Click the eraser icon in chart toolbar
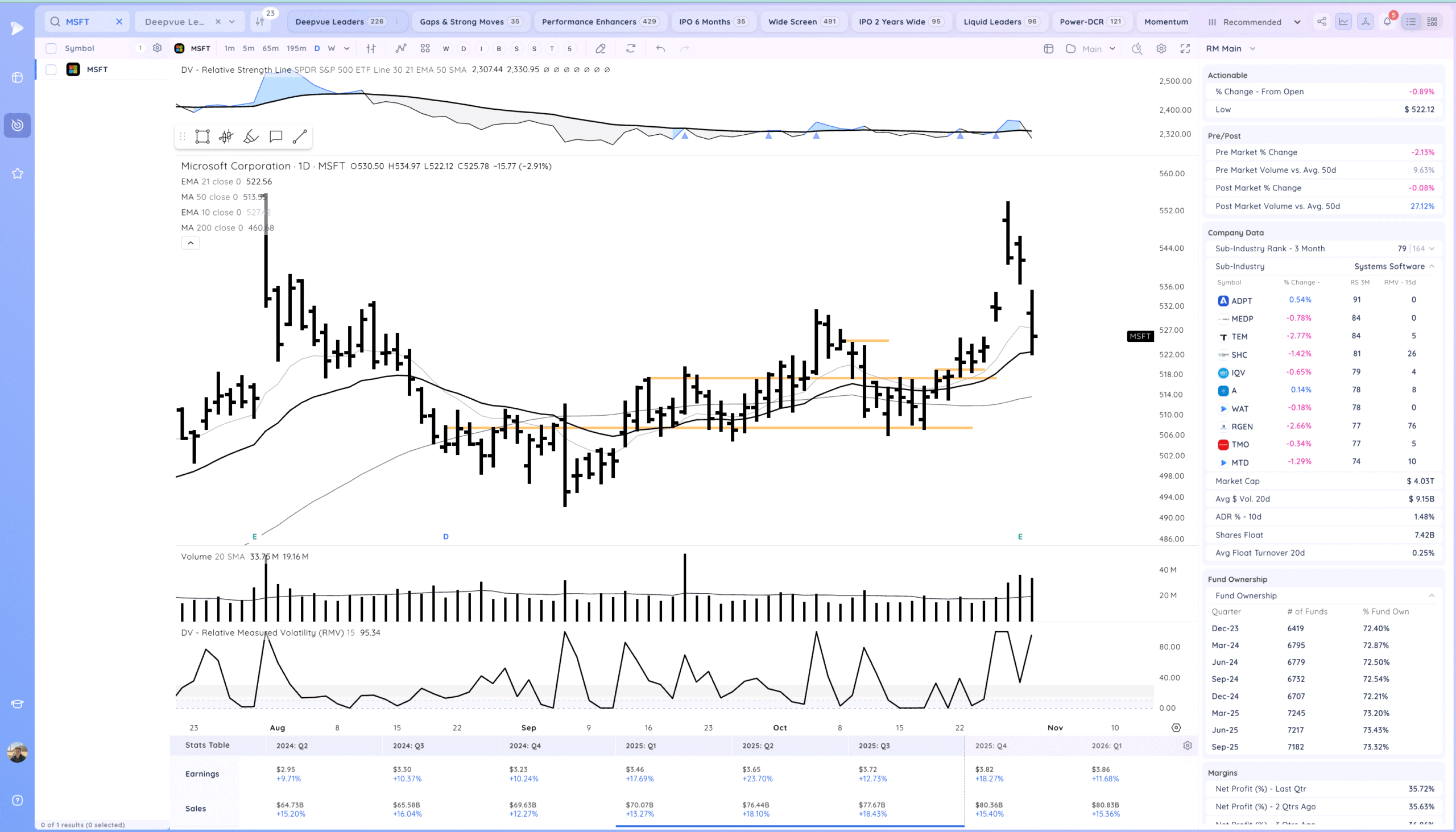 coord(600,48)
